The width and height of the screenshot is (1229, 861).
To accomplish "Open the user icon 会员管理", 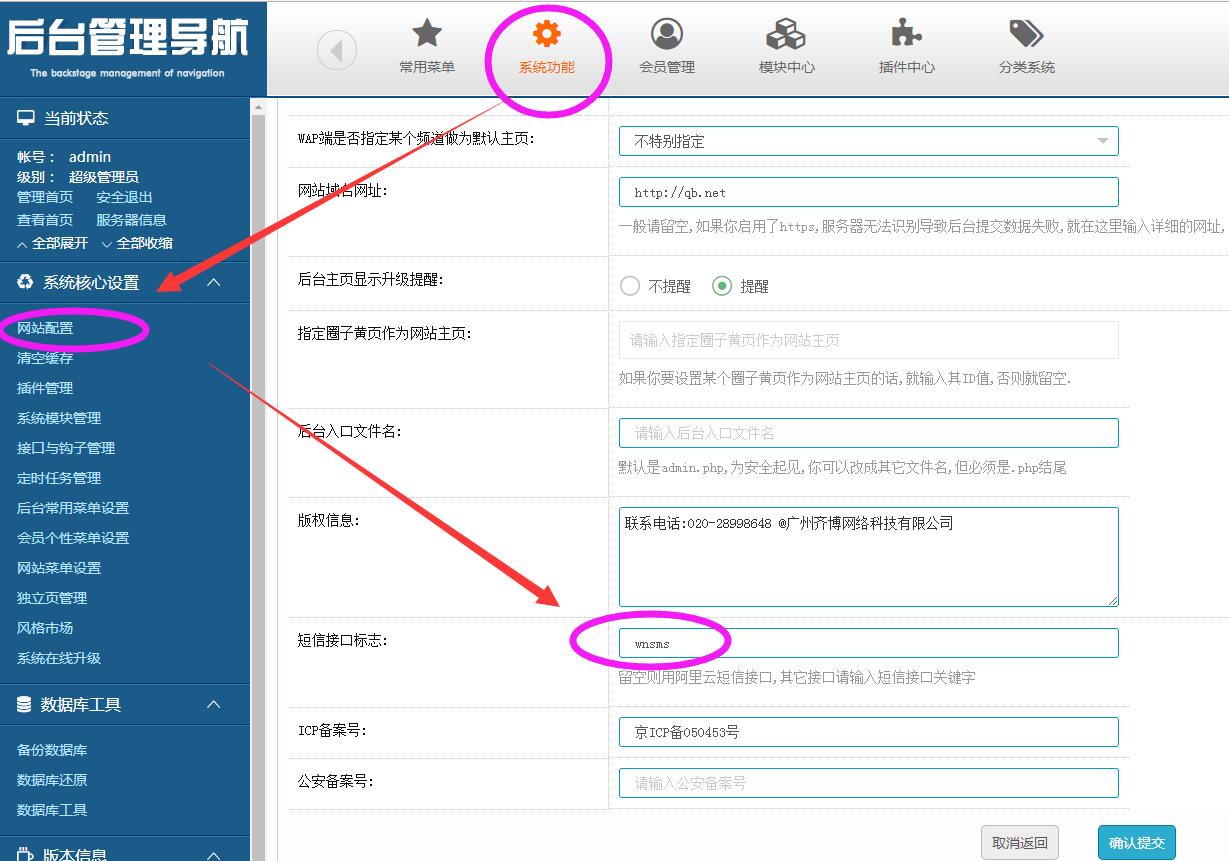I will tap(667, 34).
